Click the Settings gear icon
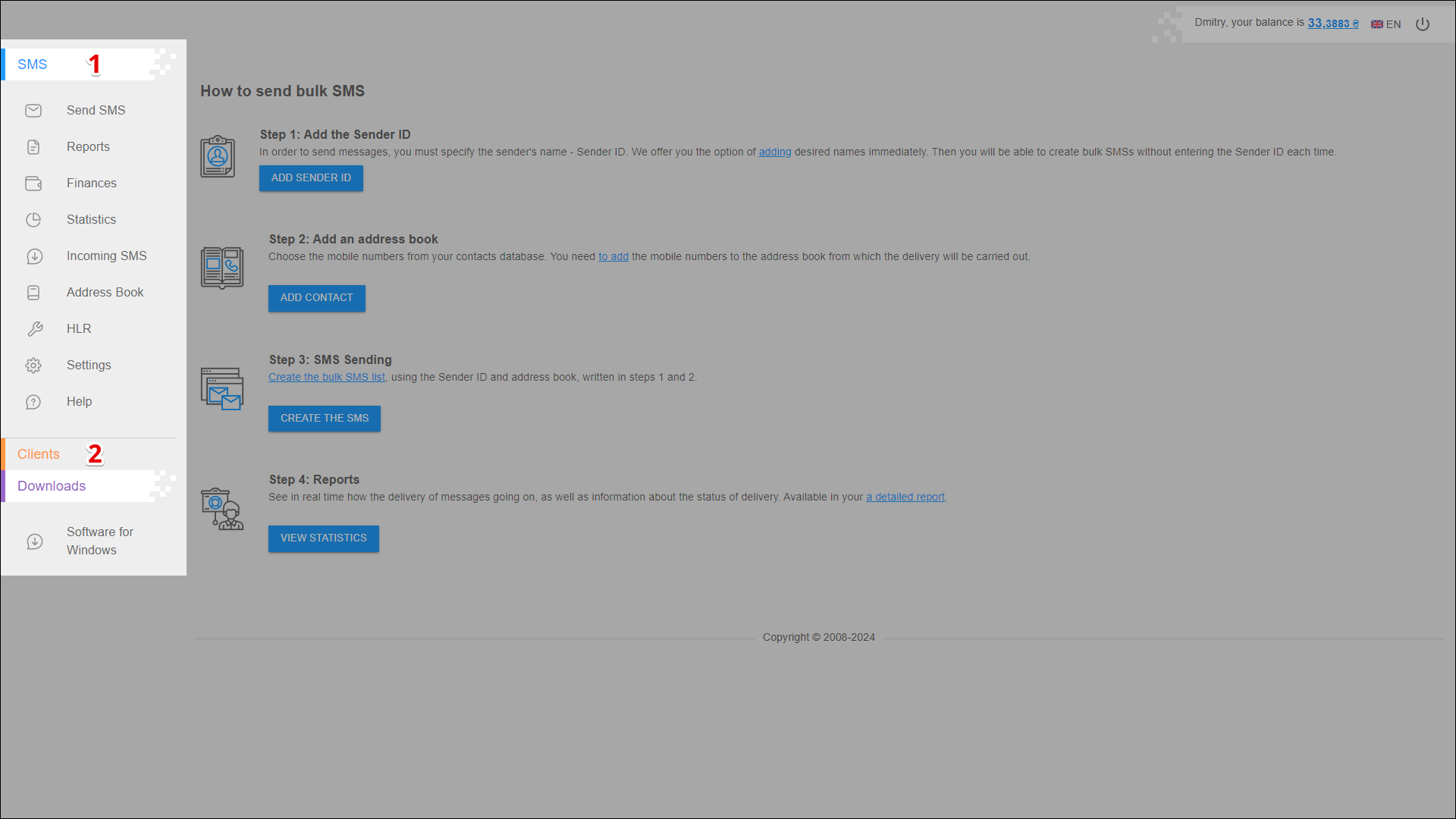The height and width of the screenshot is (819, 1456). (x=33, y=366)
